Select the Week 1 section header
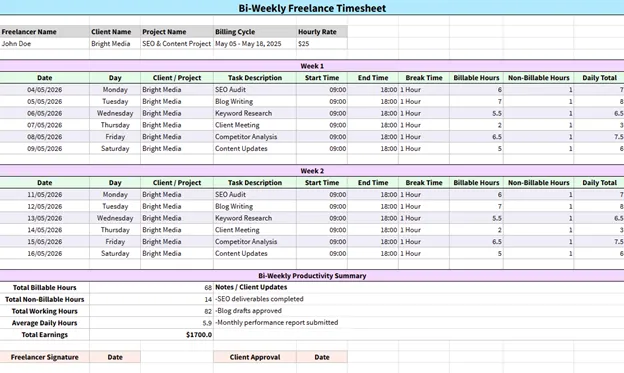Screen dimensions: 624x373 (x=312, y=66)
